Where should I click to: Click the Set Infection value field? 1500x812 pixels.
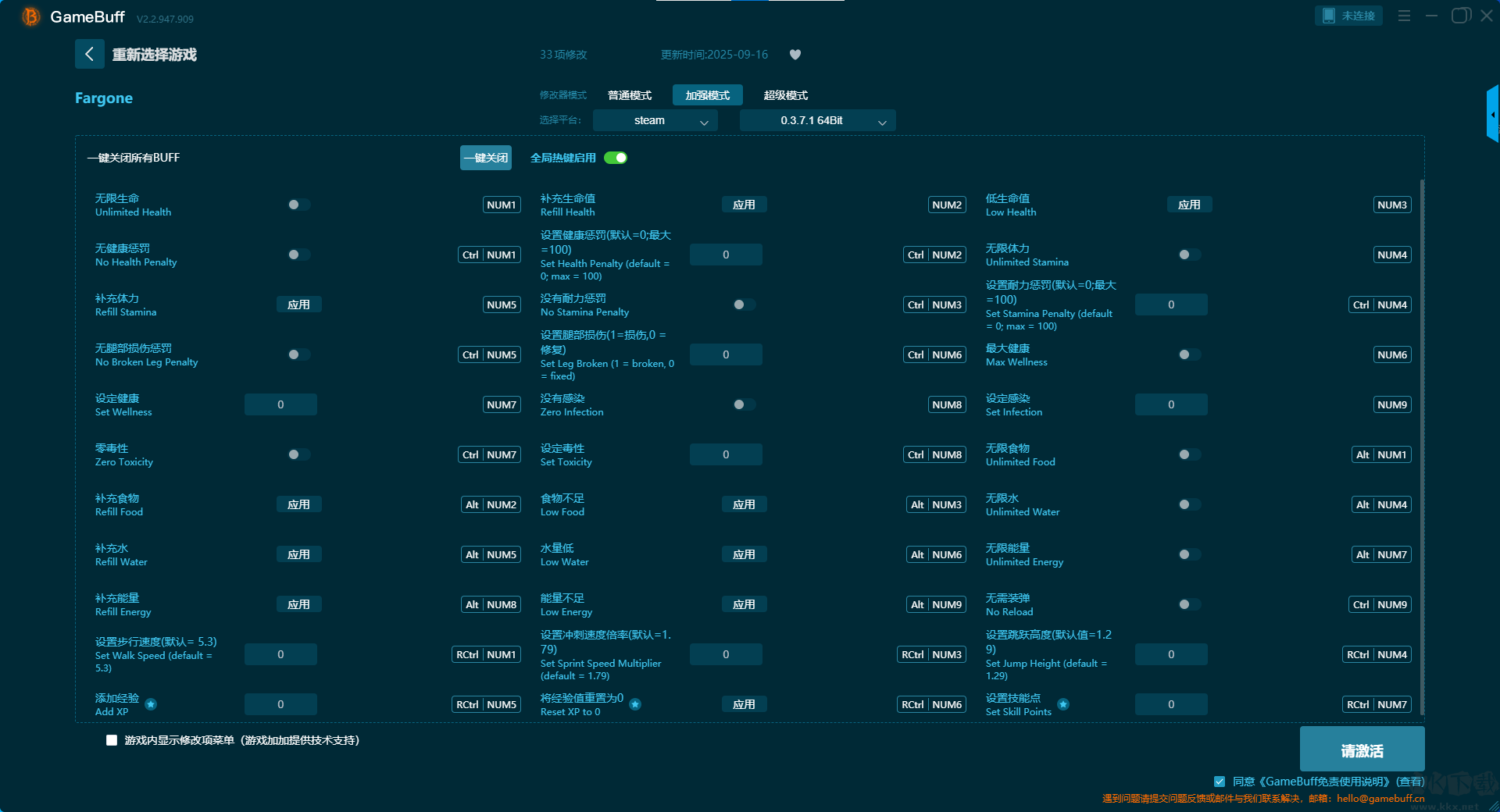click(x=1171, y=404)
